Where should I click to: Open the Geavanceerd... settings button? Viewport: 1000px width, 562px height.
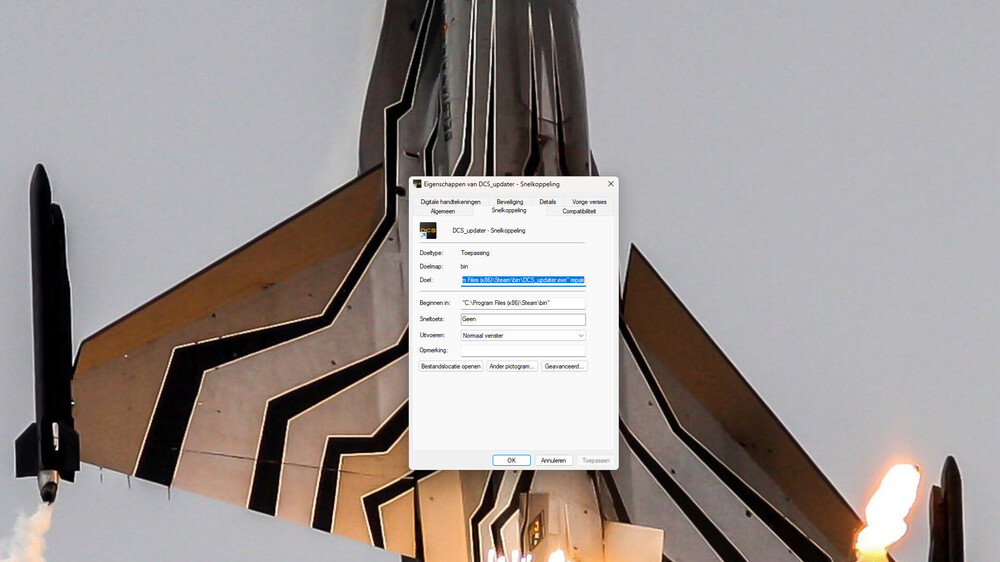click(564, 366)
